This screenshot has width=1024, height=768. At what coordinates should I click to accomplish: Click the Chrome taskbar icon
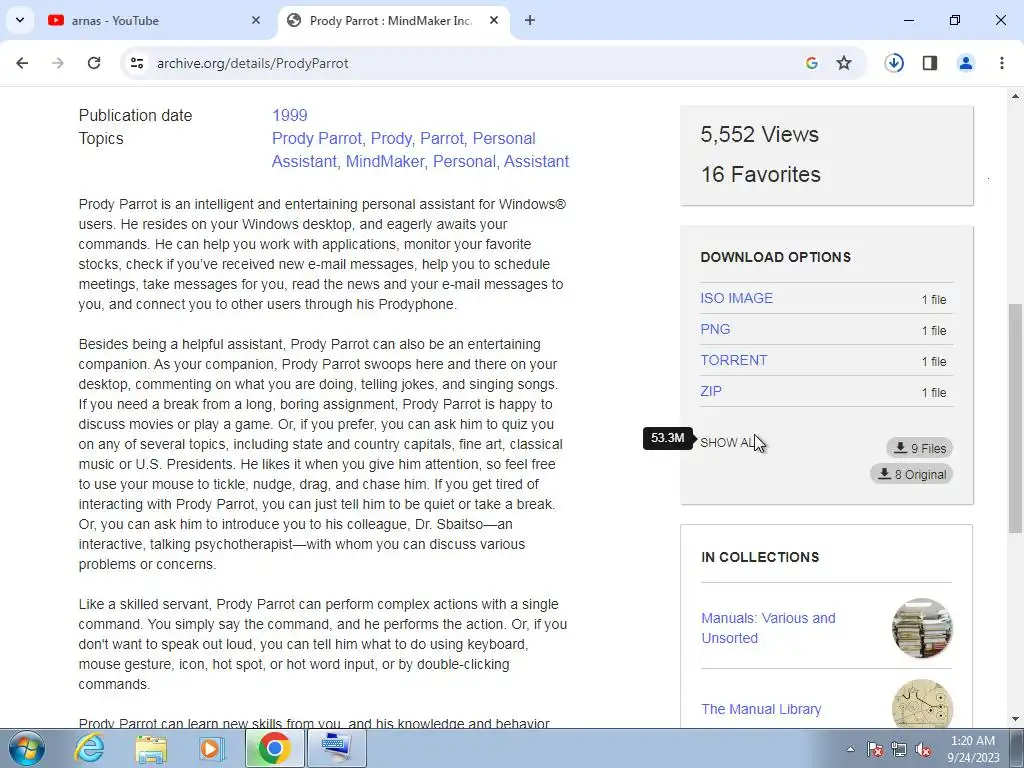coord(274,748)
